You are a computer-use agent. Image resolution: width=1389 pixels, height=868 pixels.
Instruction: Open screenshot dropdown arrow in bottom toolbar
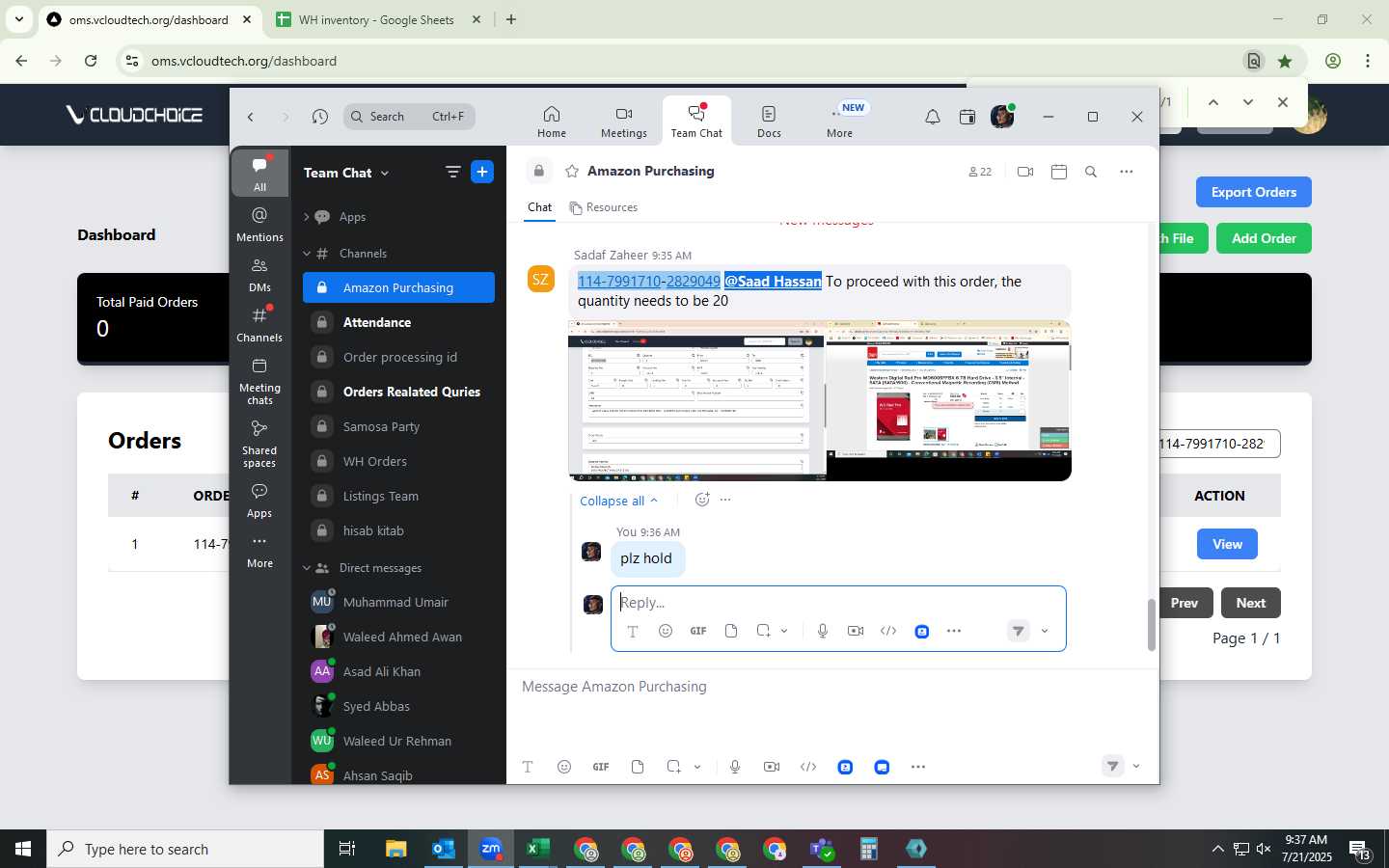(x=697, y=767)
